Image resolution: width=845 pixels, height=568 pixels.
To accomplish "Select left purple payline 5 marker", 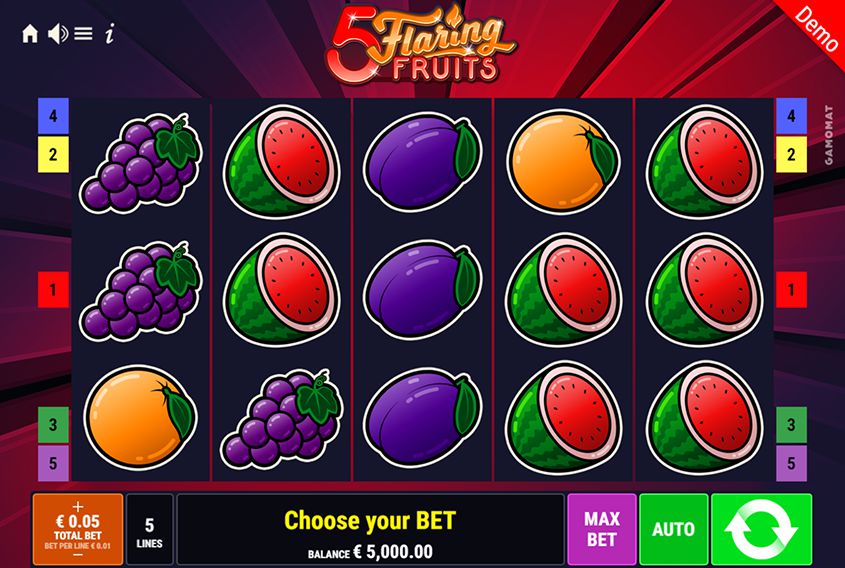I will (x=53, y=463).
